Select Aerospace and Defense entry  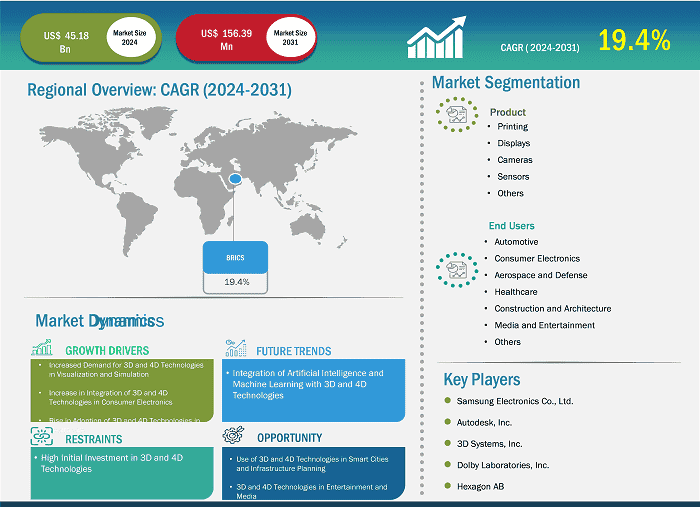tap(541, 275)
